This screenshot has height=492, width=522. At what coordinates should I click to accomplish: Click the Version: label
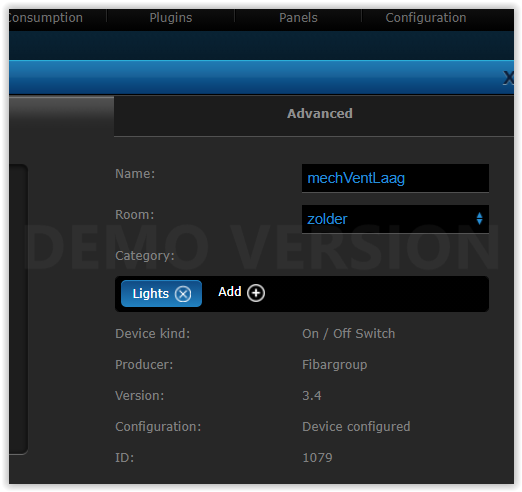point(140,396)
